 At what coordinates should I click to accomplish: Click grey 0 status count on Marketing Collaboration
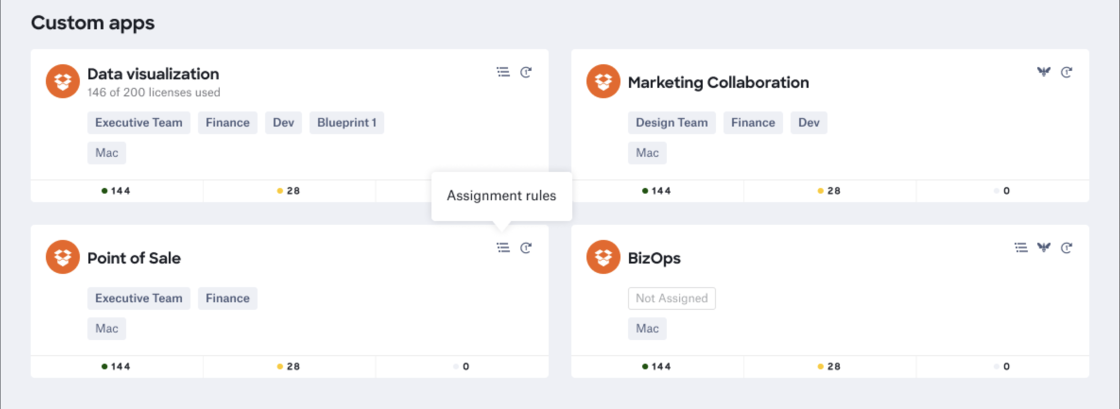[x=1002, y=191]
